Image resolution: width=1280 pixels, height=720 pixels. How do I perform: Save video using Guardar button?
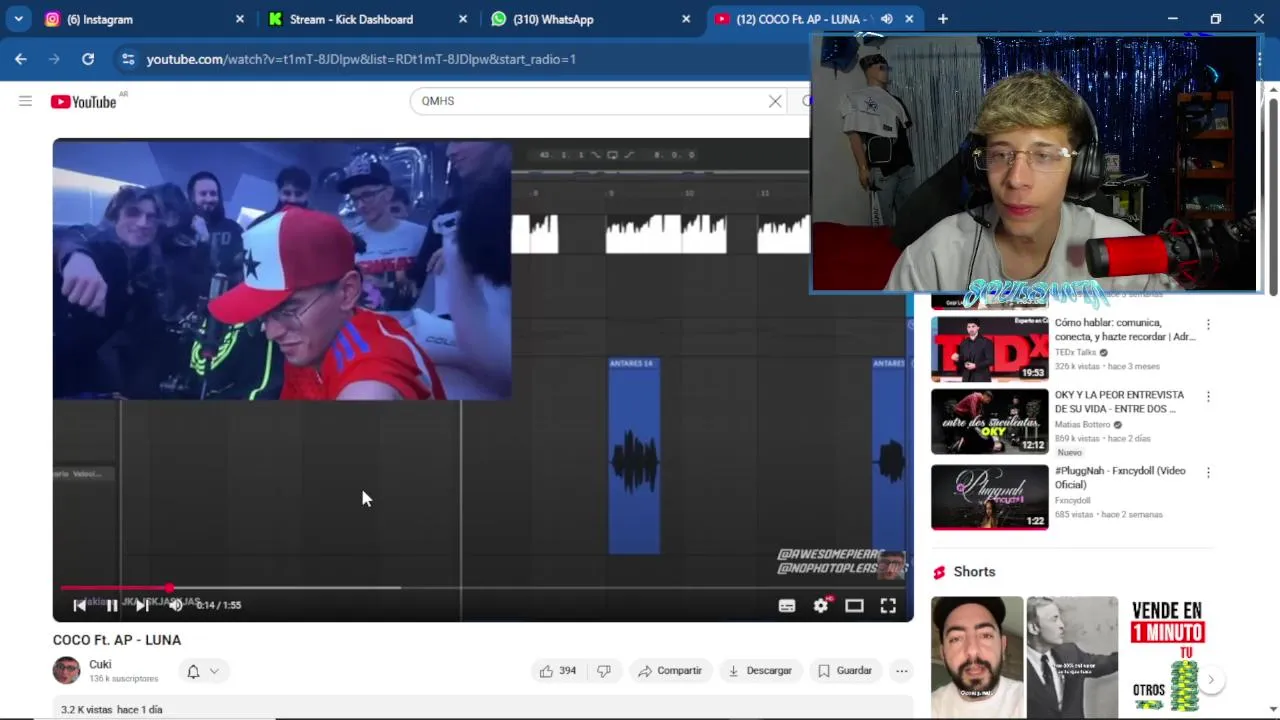[x=845, y=671]
